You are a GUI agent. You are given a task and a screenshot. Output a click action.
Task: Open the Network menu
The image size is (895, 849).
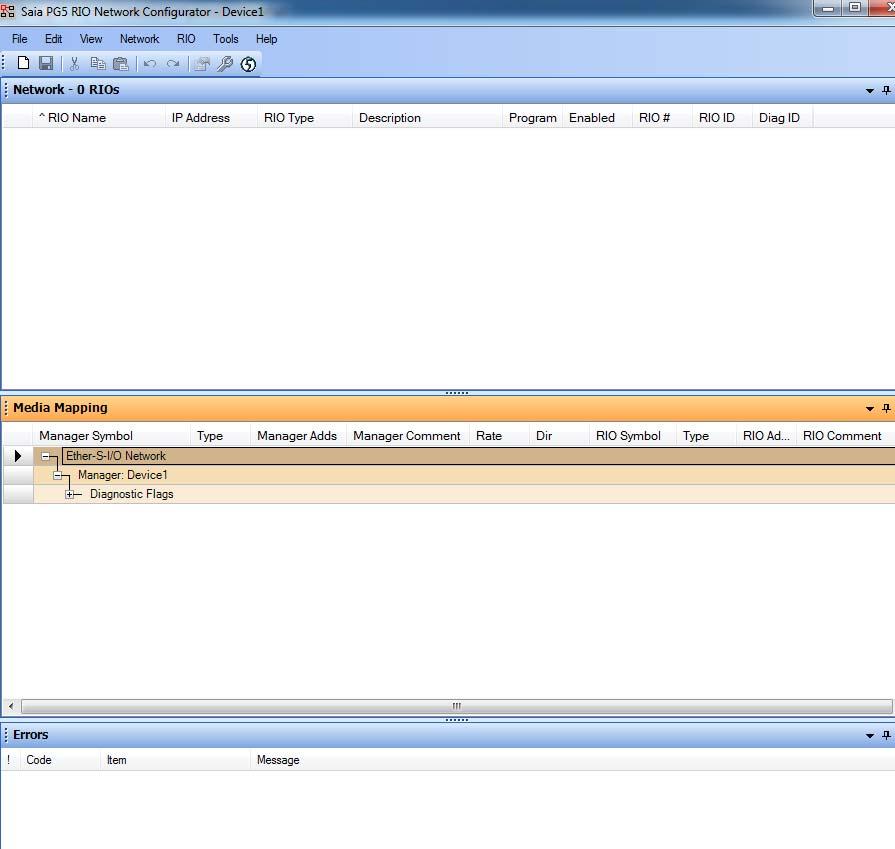coord(139,39)
